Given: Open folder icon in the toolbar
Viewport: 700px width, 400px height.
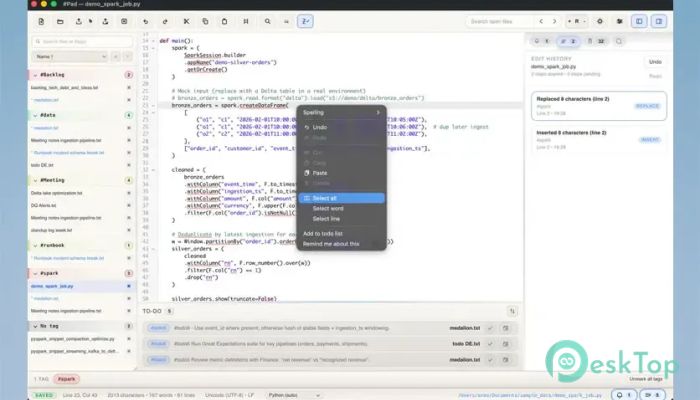Looking at the screenshot, I should click(60, 21).
